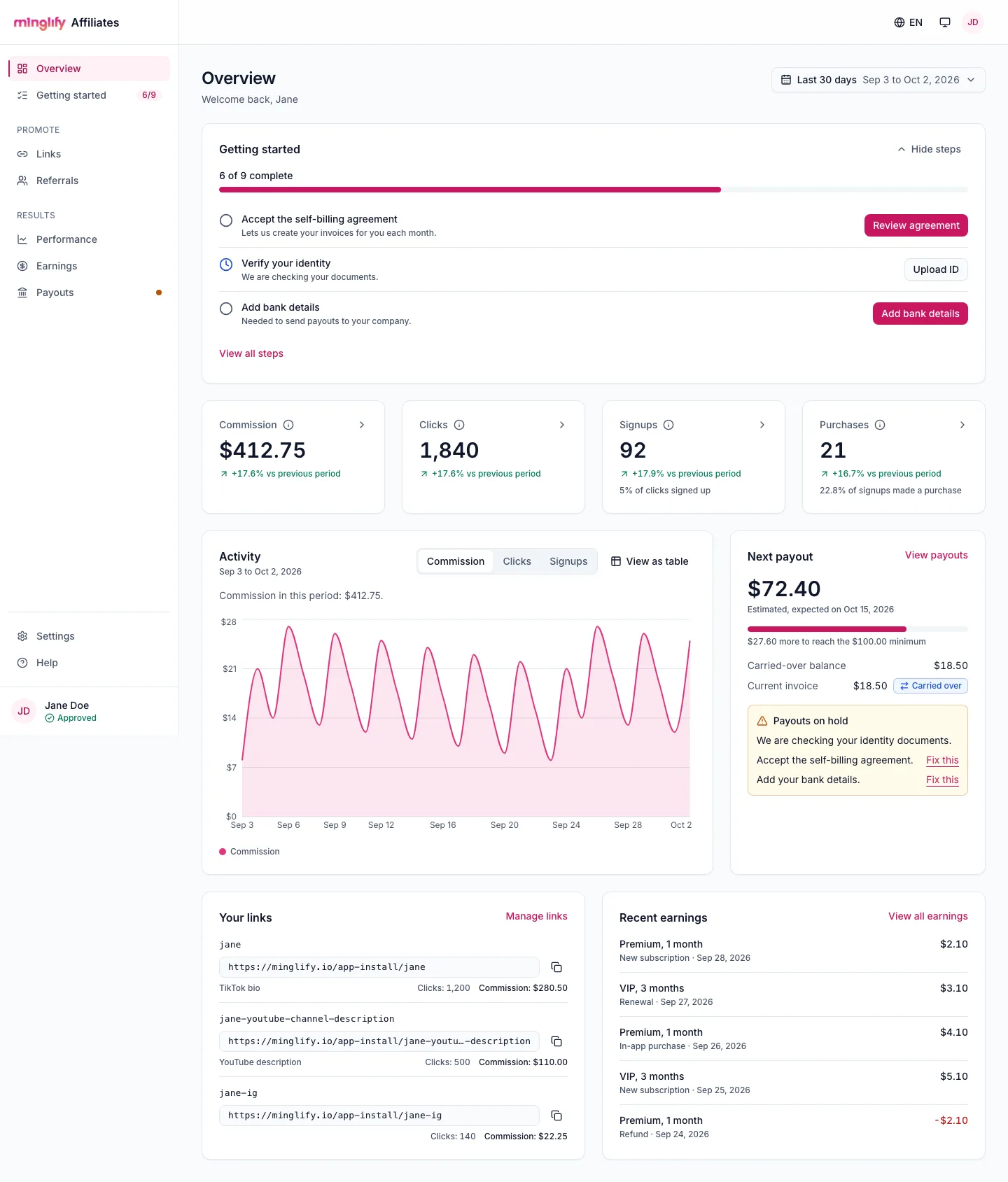Image resolution: width=1008 pixels, height=1182 pixels.
Task: Open Manage links
Action: tap(536, 916)
